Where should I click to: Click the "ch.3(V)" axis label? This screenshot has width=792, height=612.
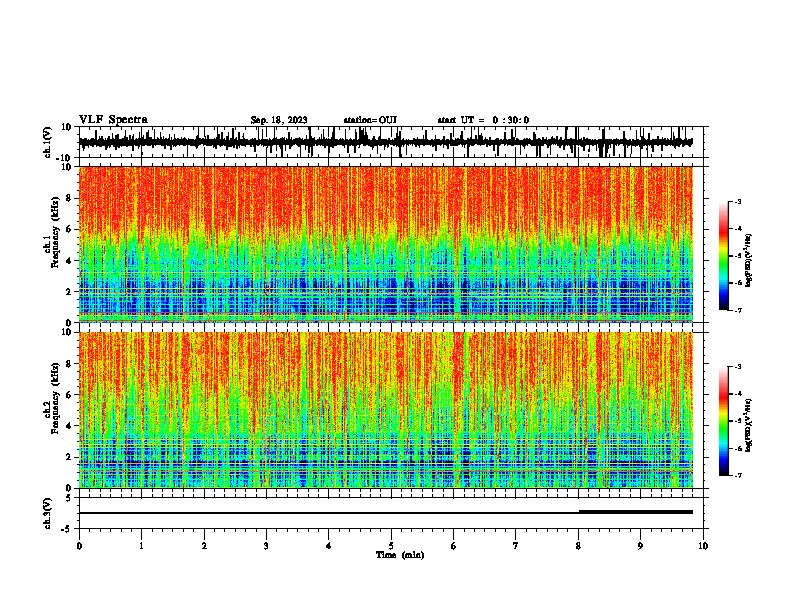(48, 513)
